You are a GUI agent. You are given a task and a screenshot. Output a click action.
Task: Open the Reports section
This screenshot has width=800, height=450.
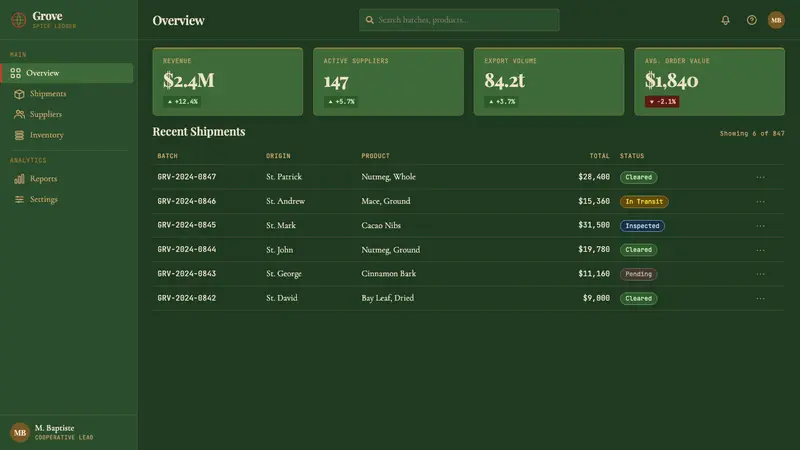(67, 179)
